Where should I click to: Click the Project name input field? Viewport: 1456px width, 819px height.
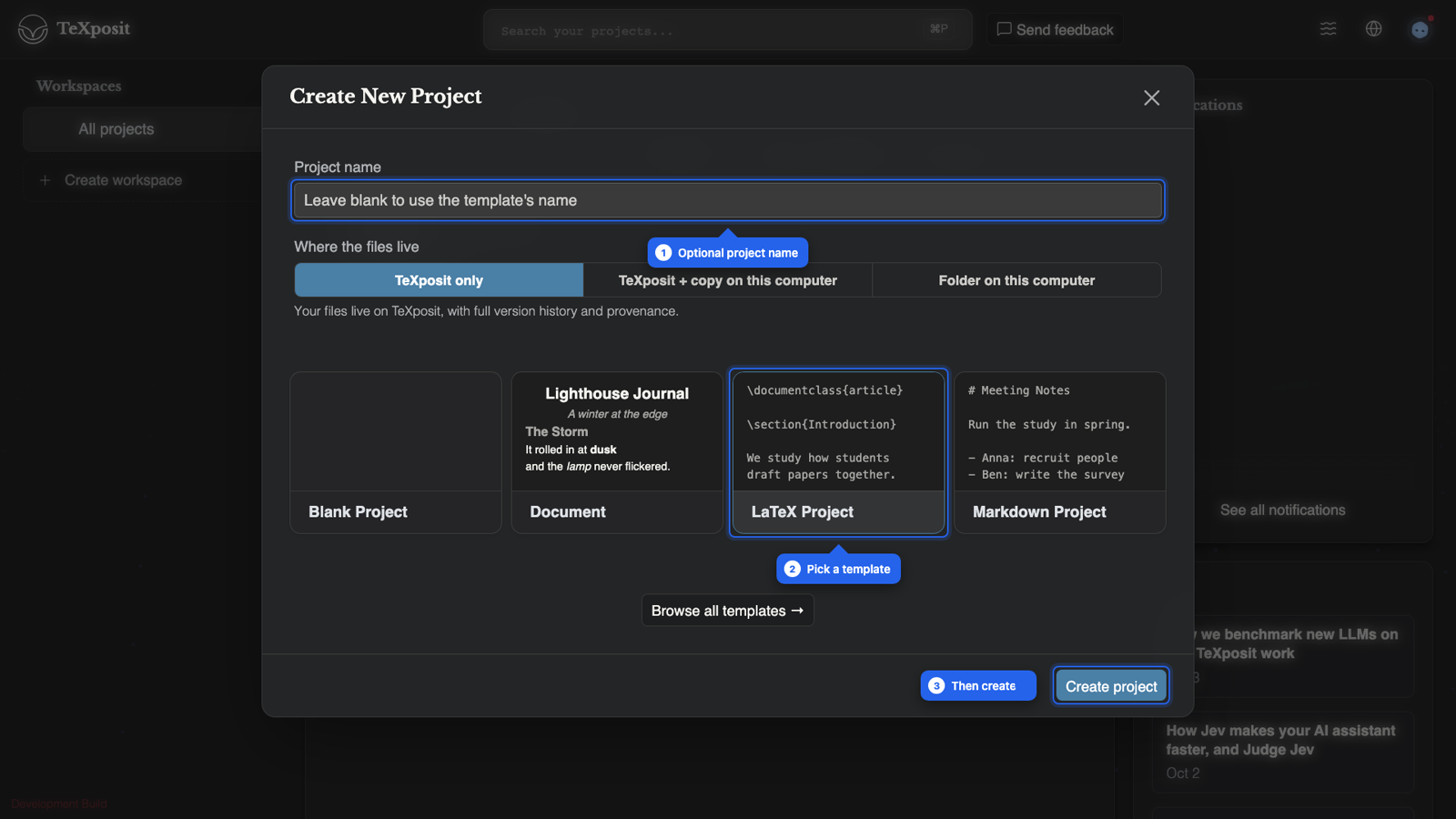(728, 200)
